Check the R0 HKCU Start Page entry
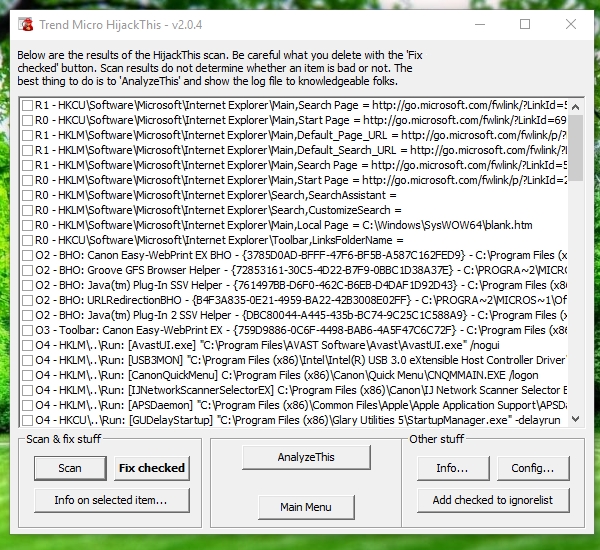600x550 pixels. click(27, 121)
